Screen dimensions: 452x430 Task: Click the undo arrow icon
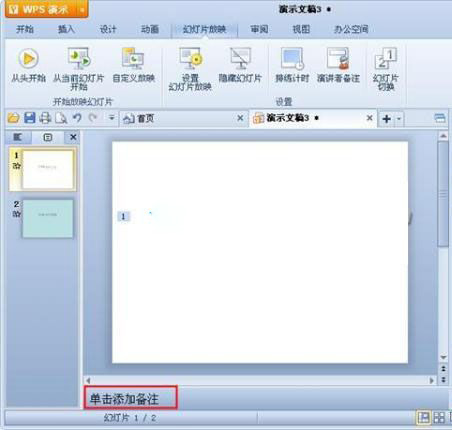[77, 118]
